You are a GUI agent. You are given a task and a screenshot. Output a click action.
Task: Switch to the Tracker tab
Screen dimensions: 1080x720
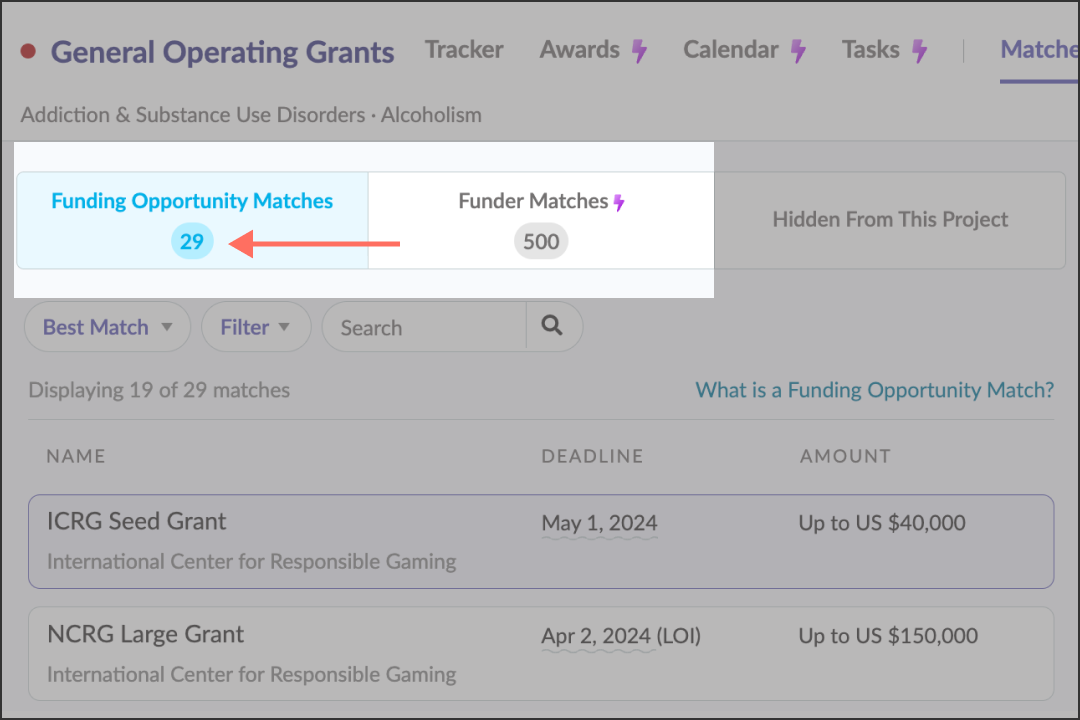[464, 48]
